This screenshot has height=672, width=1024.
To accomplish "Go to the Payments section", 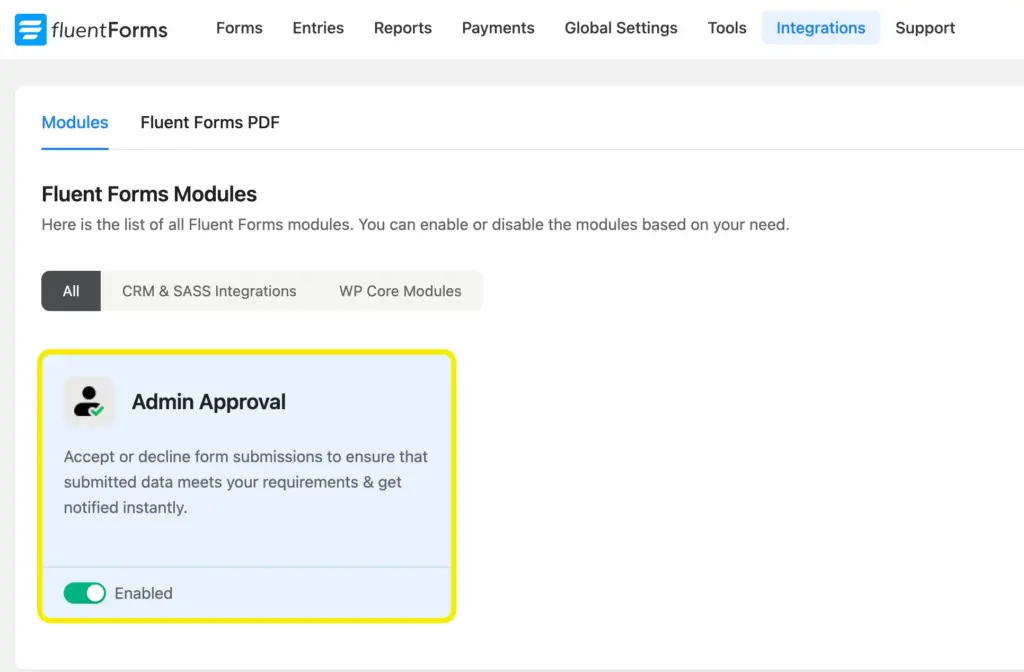I will pyautogui.click(x=497, y=28).
